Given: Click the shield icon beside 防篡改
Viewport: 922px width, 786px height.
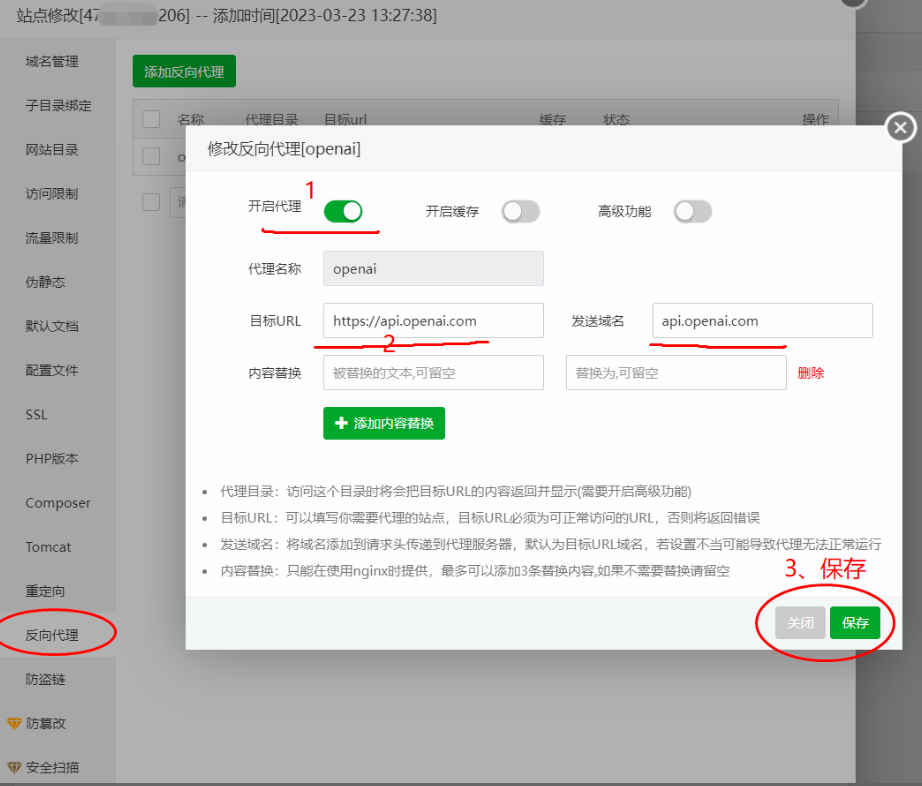Looking at the screenshot, I should click(15, 723).
